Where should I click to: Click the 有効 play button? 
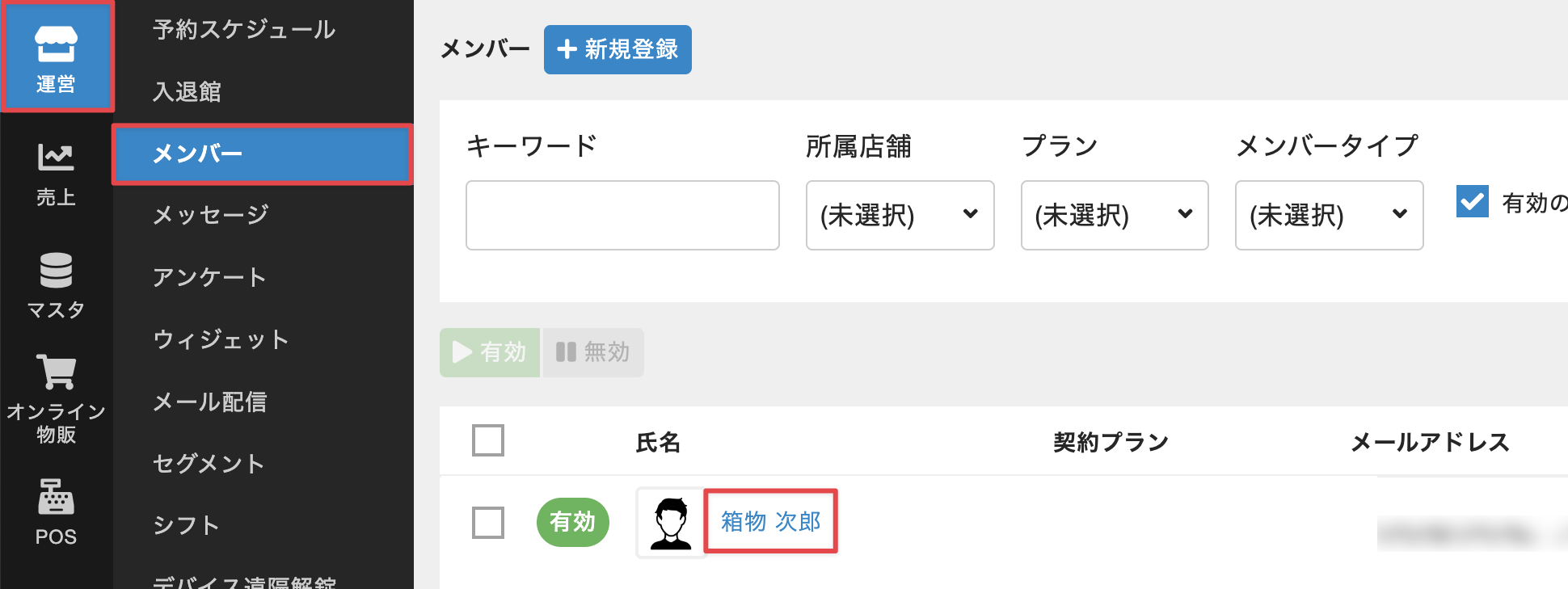(x=490, y=352)
